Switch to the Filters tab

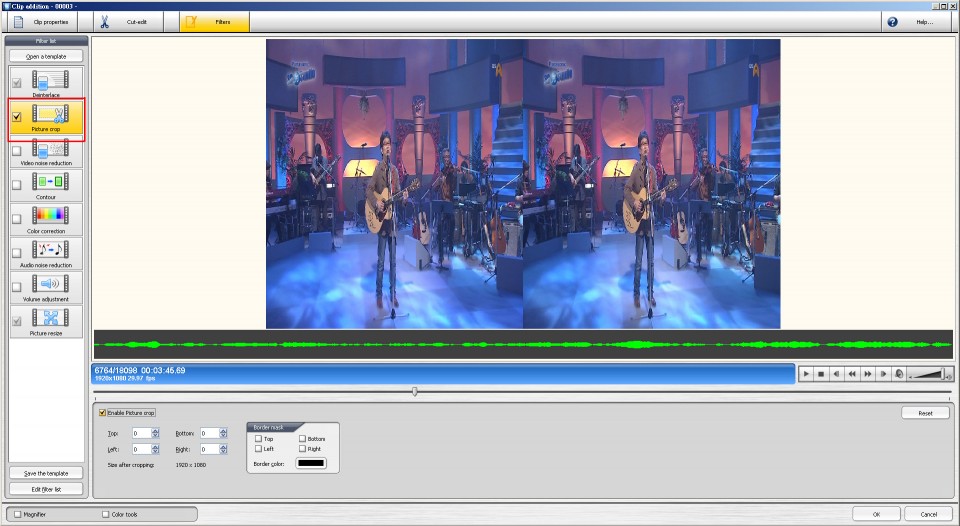(x=214, y=22)
